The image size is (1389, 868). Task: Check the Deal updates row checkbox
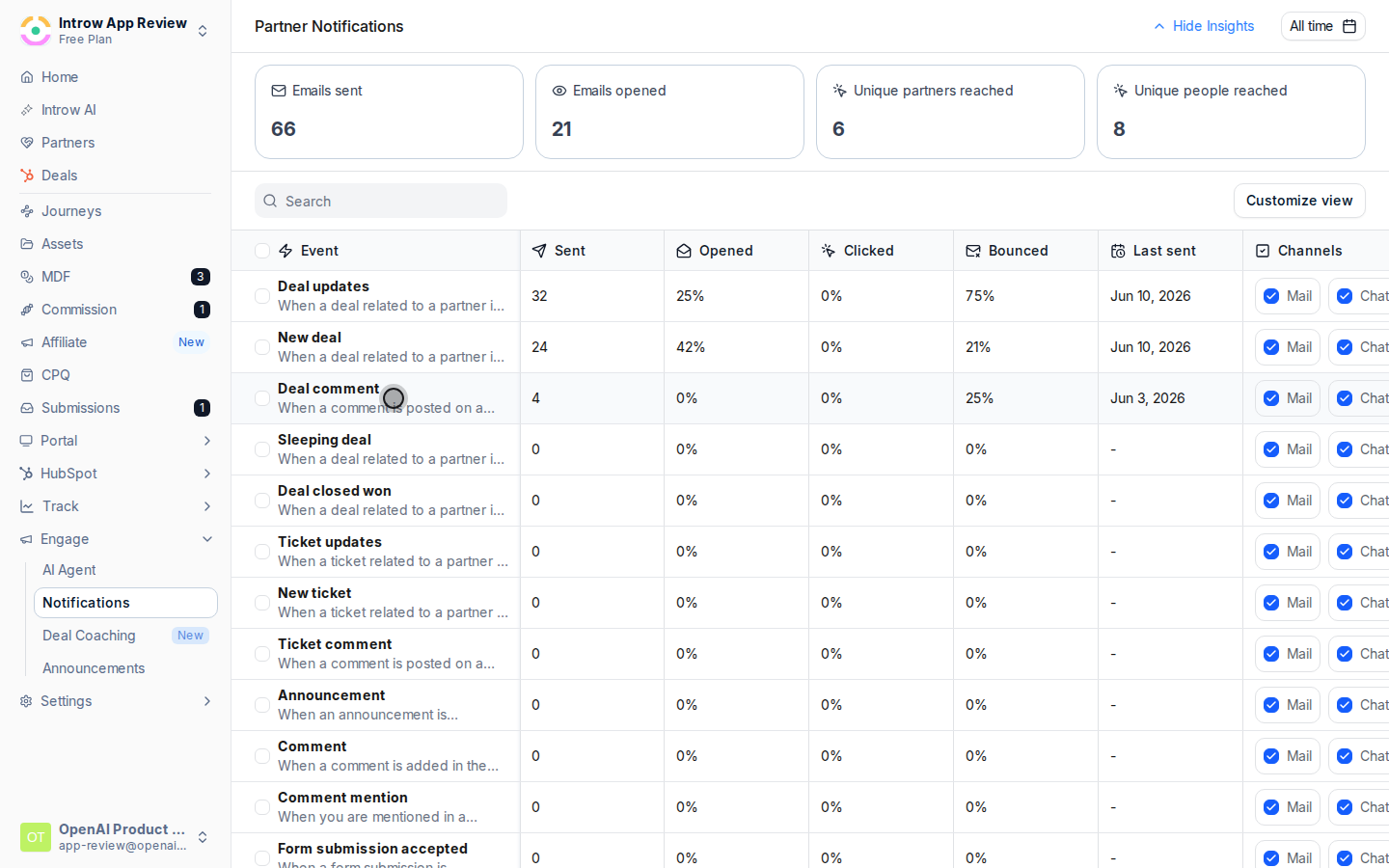click(262, 296)
